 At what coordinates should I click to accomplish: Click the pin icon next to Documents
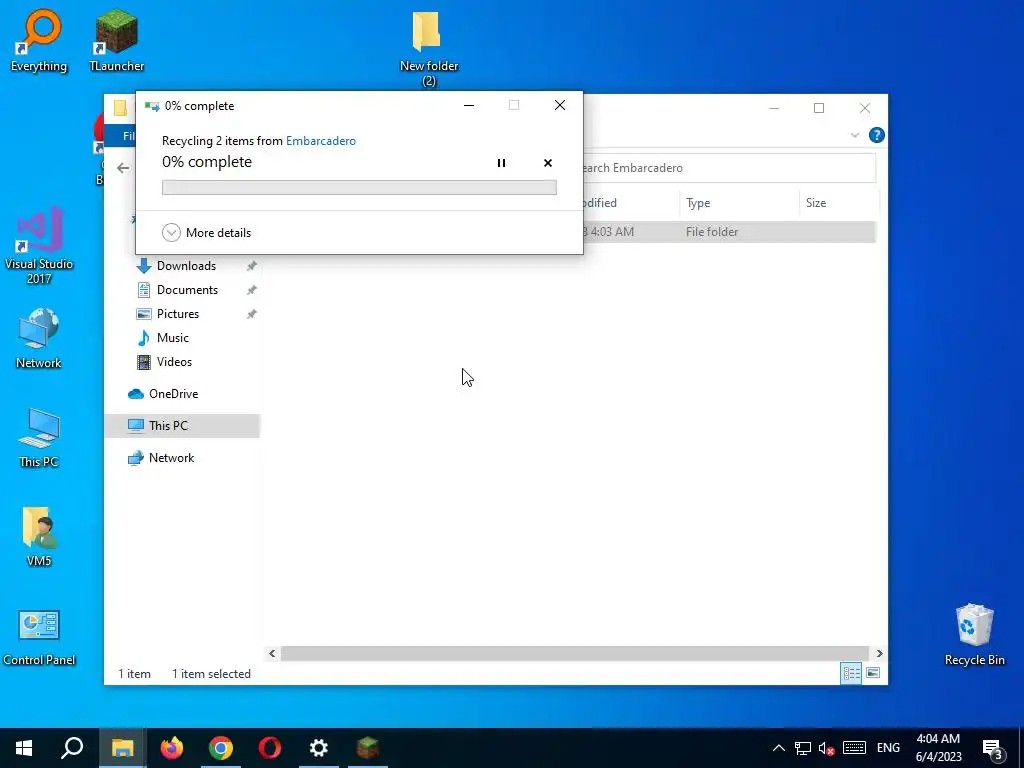click(251, 290)
